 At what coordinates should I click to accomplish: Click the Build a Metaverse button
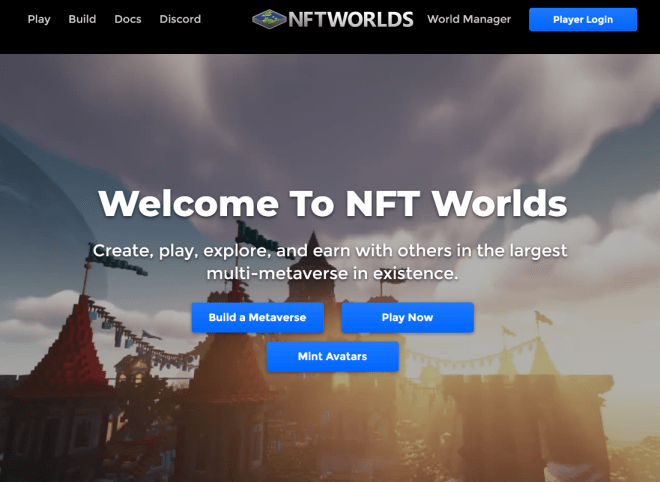(257, 317)
